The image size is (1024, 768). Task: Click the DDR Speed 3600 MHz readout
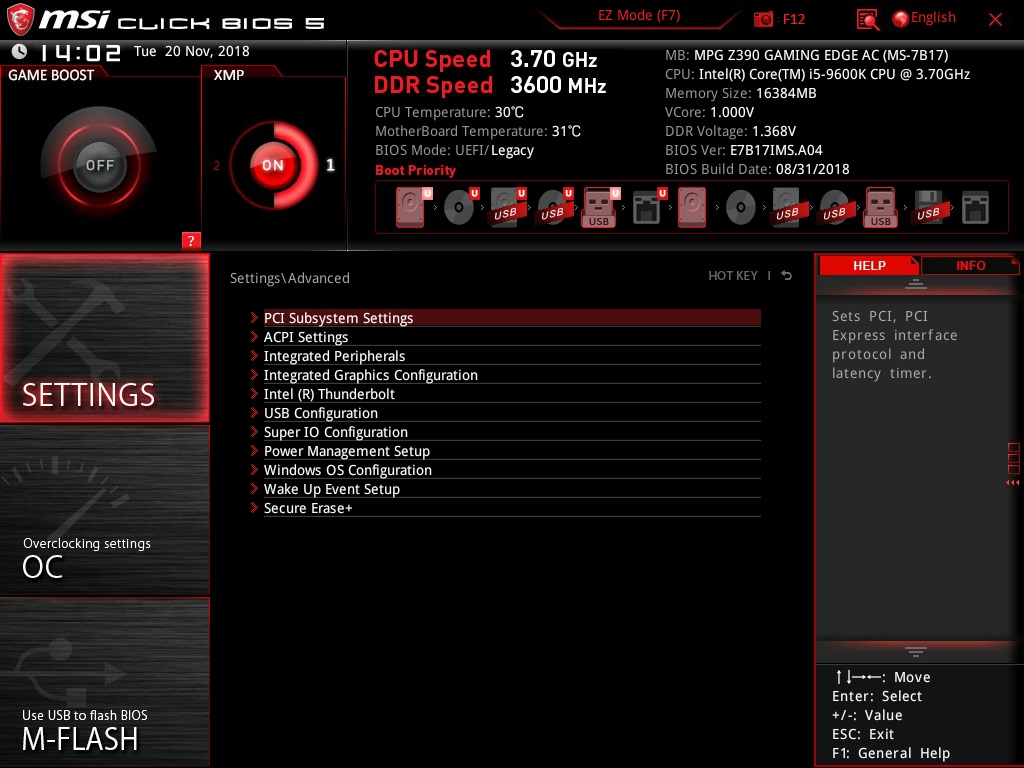click(490, 85)
